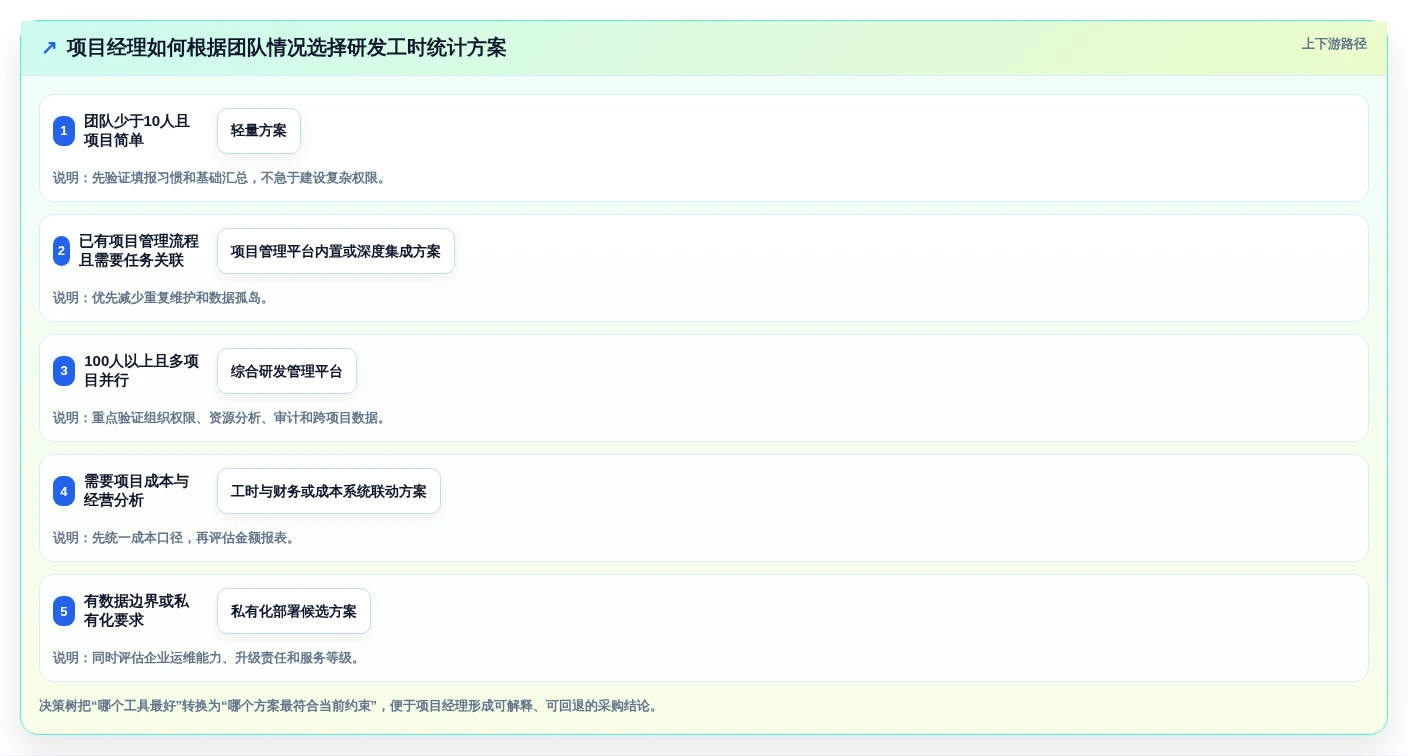Click the 上下游路径 label at top right
Image resolution: width=1408 pixels, height=756 pixels.
tap(1334, 44)
